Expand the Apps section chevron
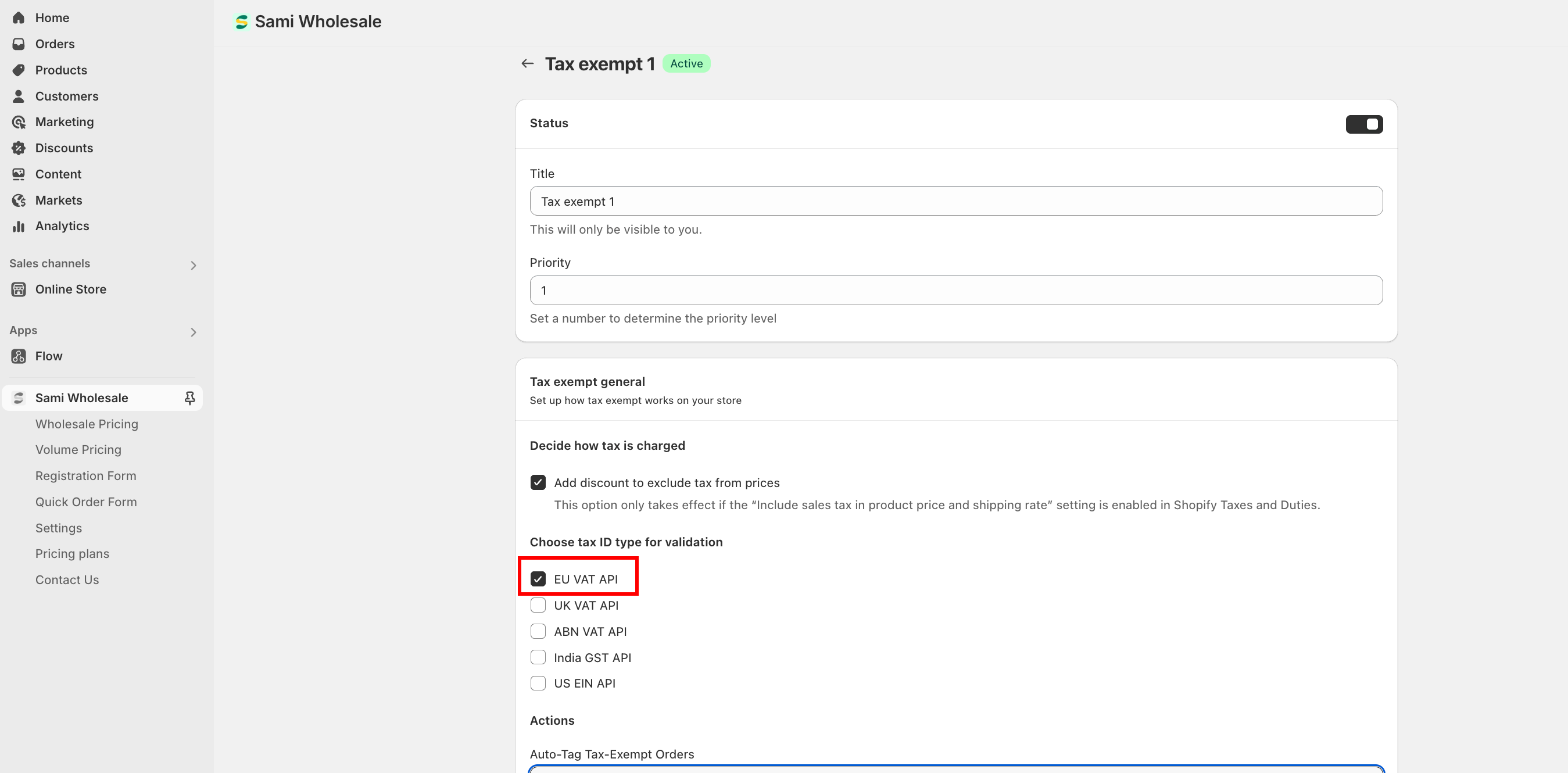The width and height of the screenshot is (1568, 773). [193, 332]
